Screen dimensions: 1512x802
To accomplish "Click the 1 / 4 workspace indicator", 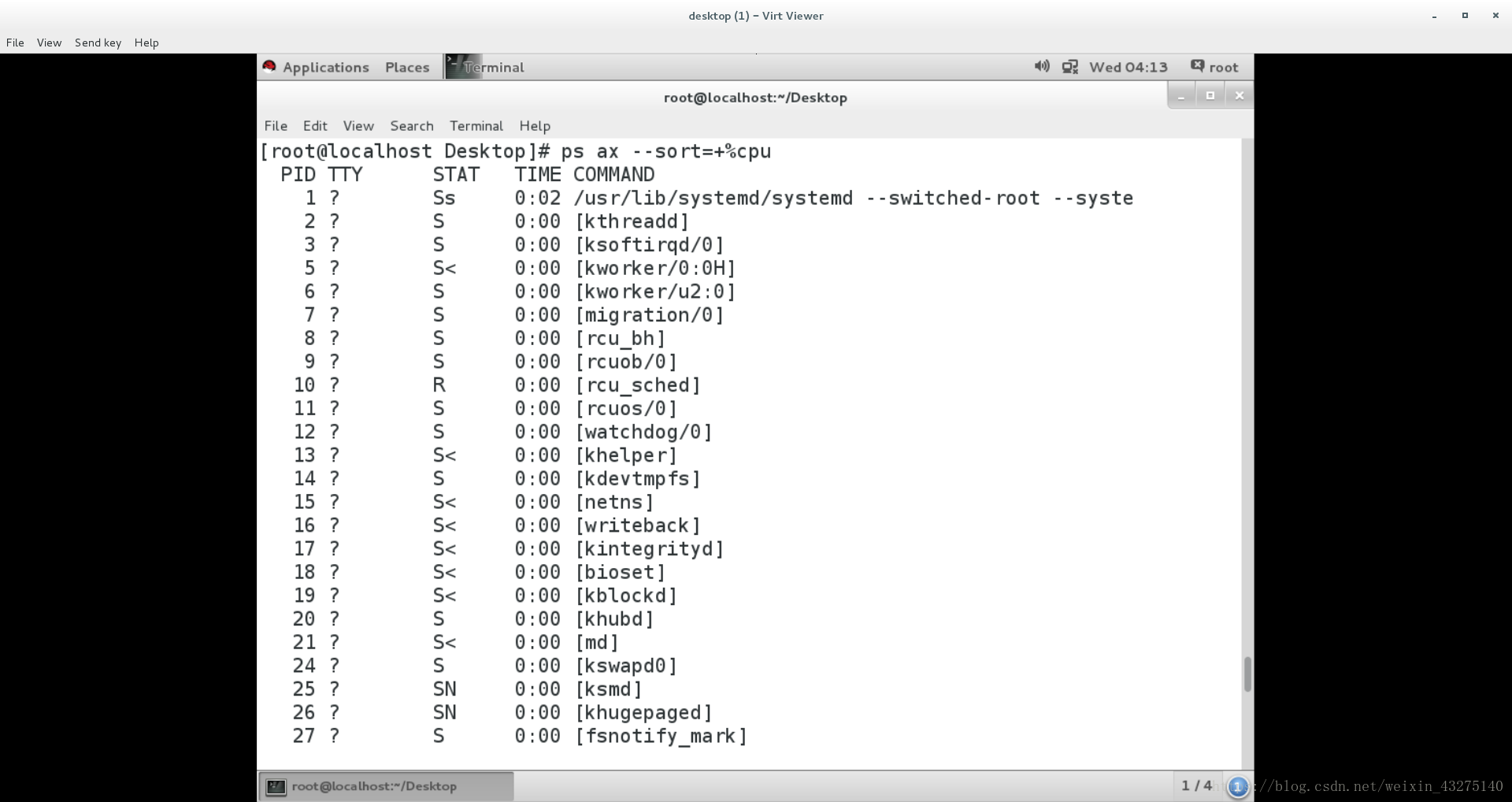I will point(1196,785).
